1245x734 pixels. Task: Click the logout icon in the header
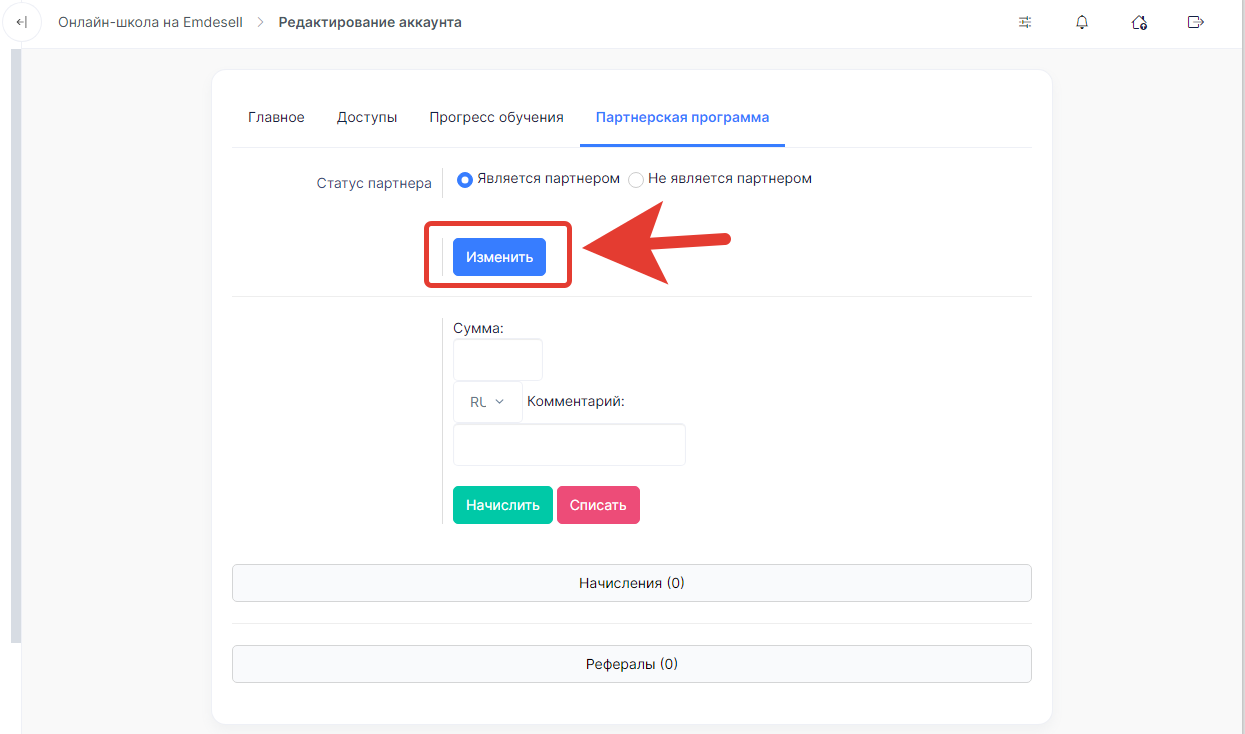(1194, 22)
